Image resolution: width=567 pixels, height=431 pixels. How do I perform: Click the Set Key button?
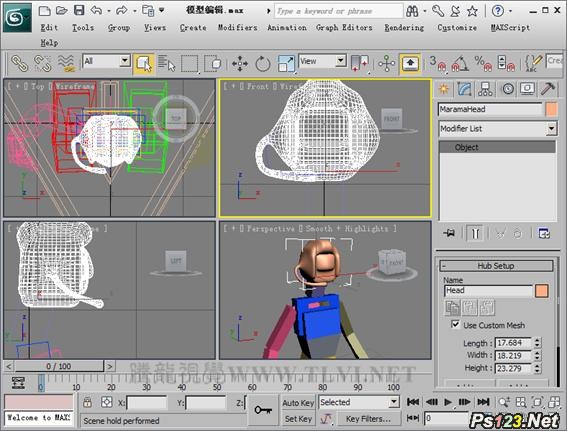click(x=298, y=419)
